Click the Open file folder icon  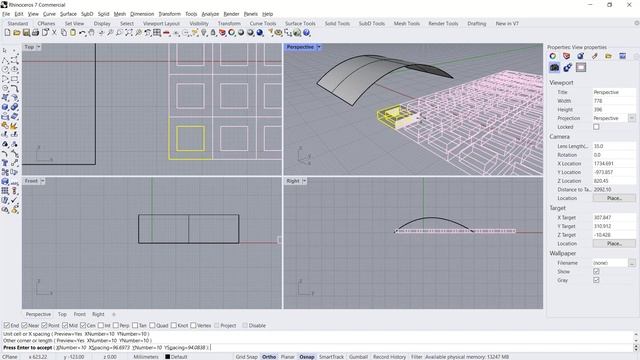pos(17,33)
